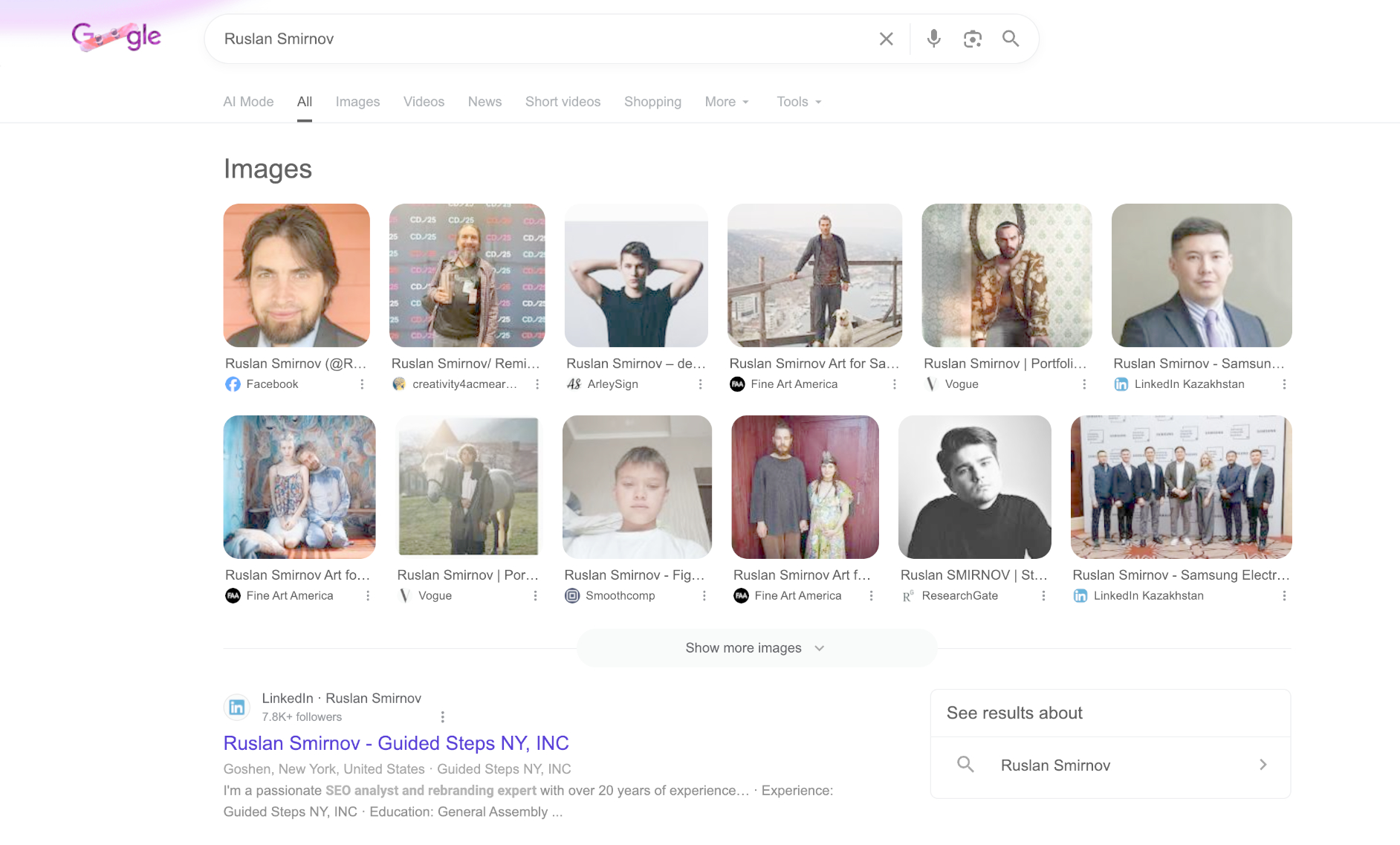
Task: Click the Vogue icon under the portfolio image
Action: coord(931,384)
